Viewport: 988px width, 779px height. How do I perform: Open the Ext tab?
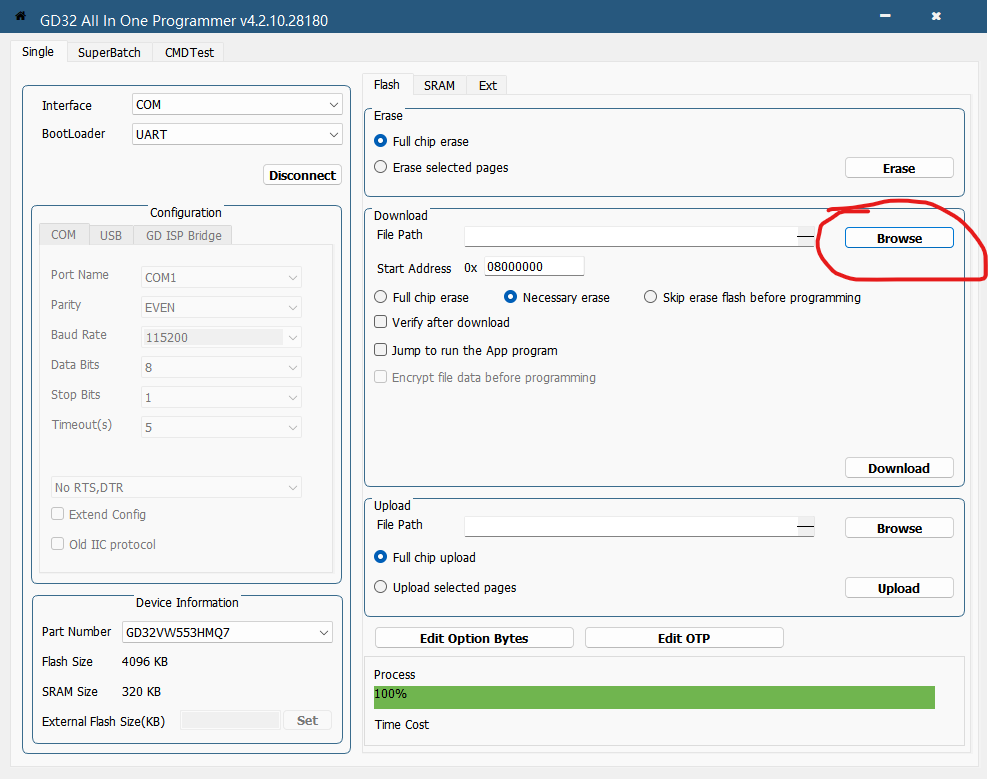(x=487, y=85)
